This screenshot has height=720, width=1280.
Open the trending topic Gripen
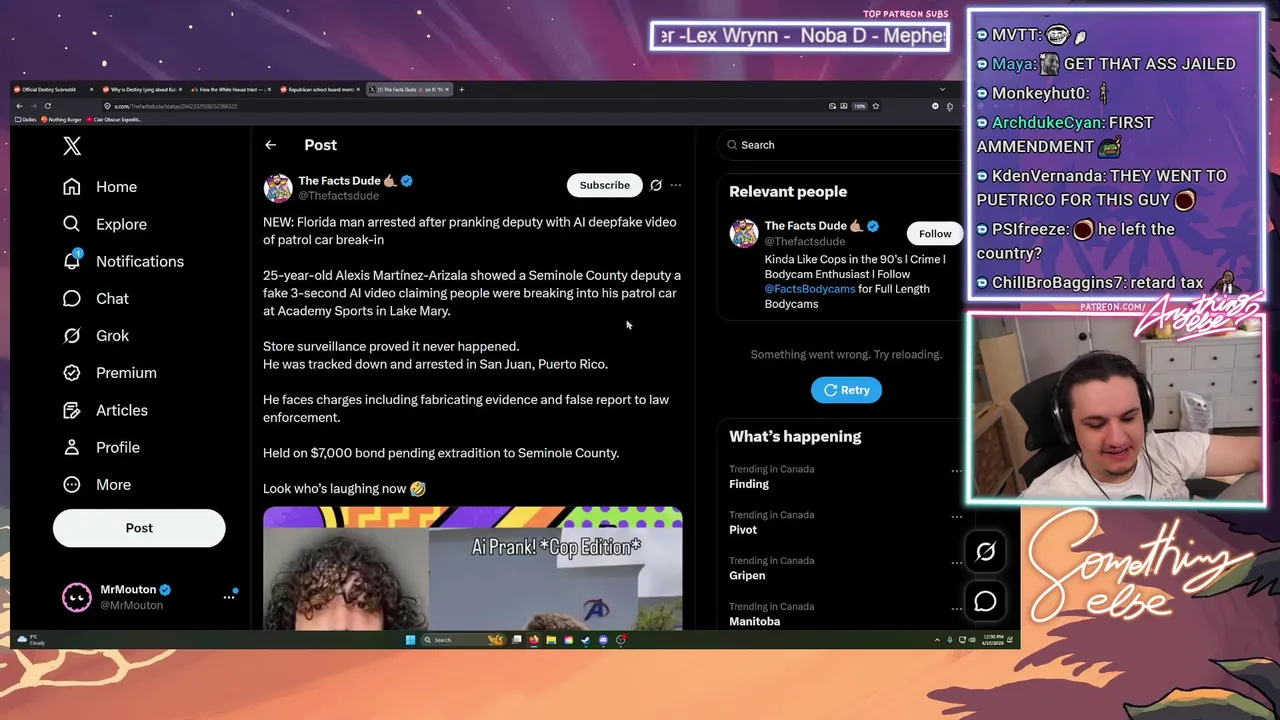coord(747,576)
